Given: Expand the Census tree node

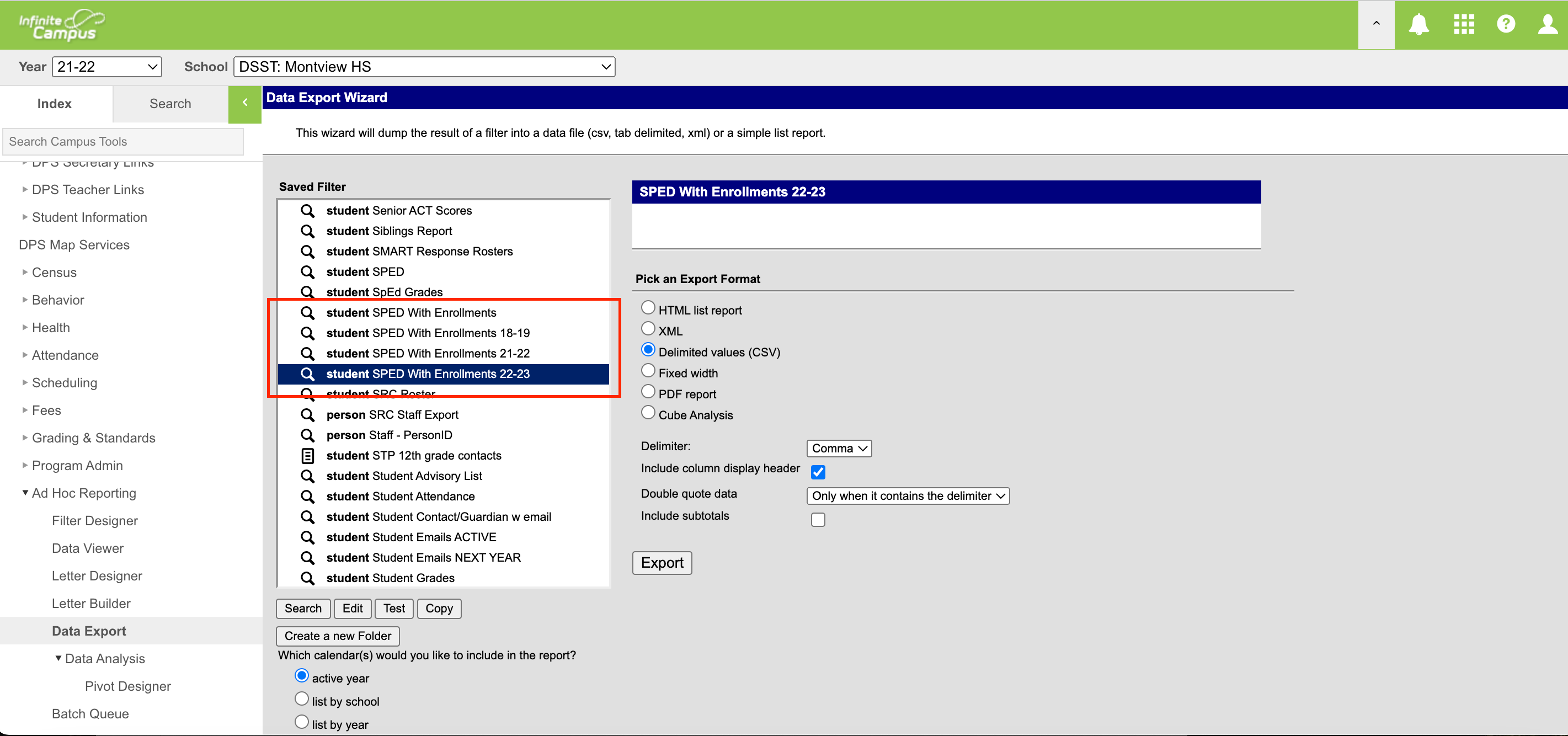Looking at the screenshot, I should [25, 272].
